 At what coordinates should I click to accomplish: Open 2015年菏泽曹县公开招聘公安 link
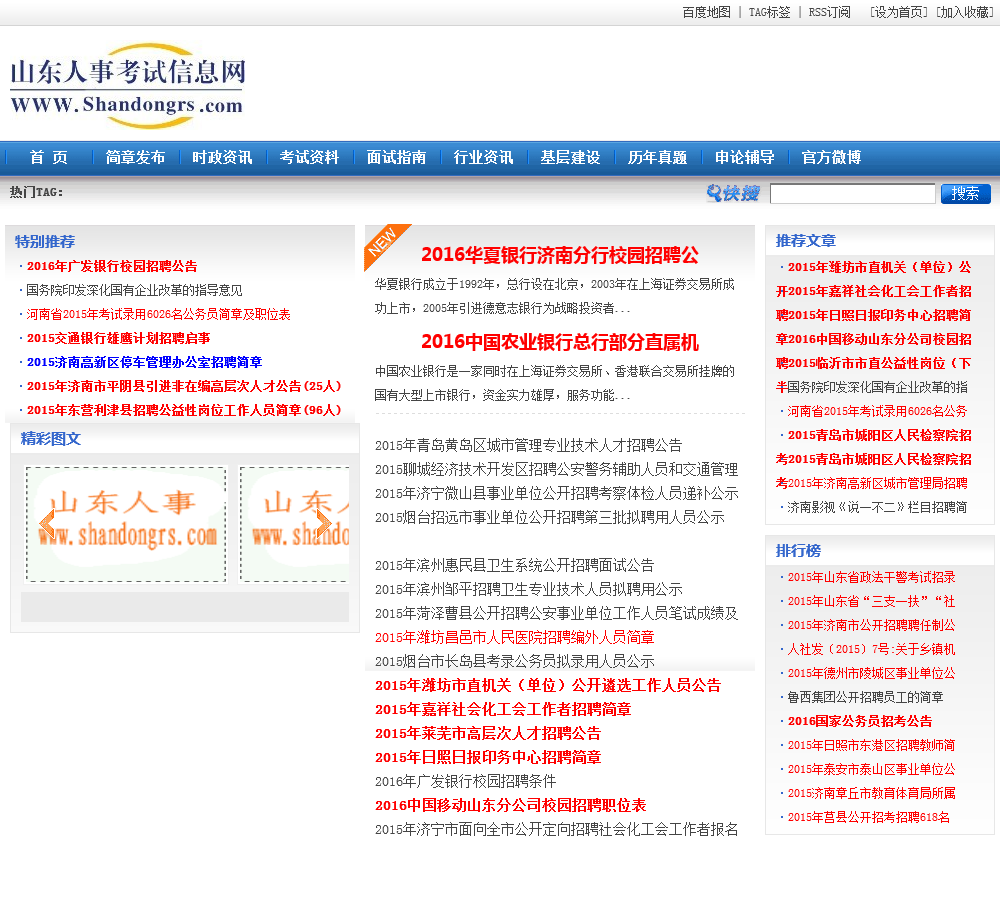(x=556, y=614)
